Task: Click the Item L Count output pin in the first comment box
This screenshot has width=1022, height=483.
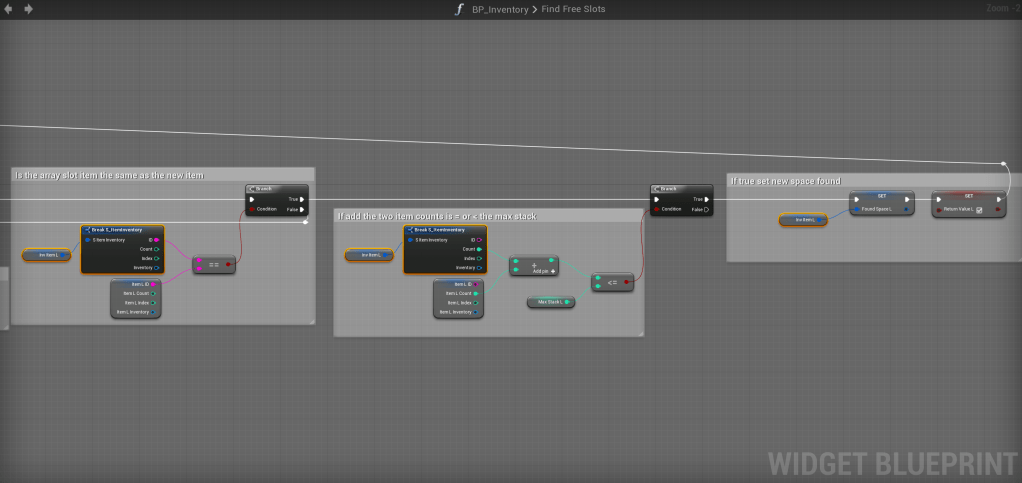Action: point(154,293)
